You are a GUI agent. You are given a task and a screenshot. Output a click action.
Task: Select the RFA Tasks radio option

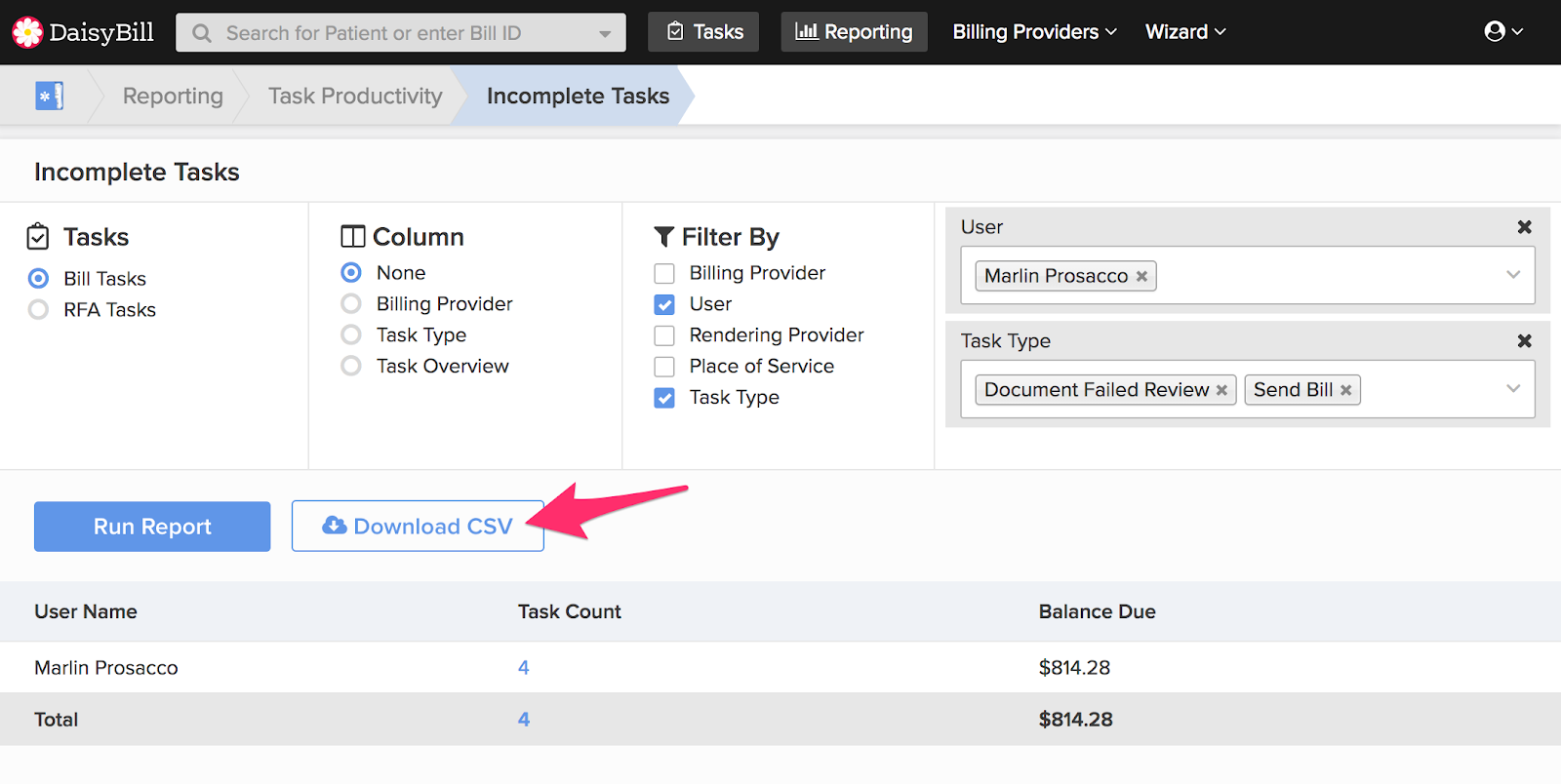38,310
